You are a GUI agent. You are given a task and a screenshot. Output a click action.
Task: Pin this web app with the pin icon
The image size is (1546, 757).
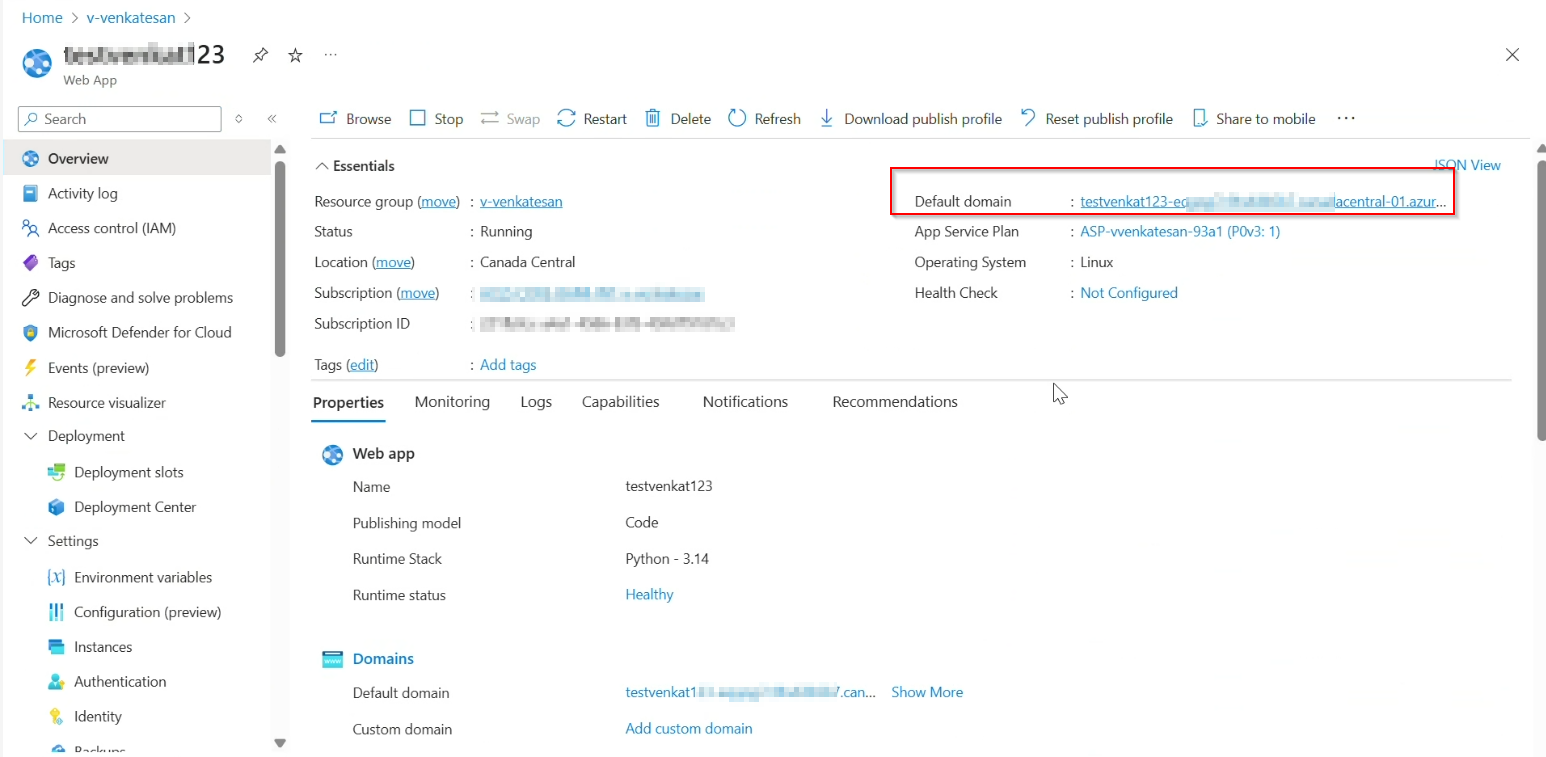coord(260,55)
